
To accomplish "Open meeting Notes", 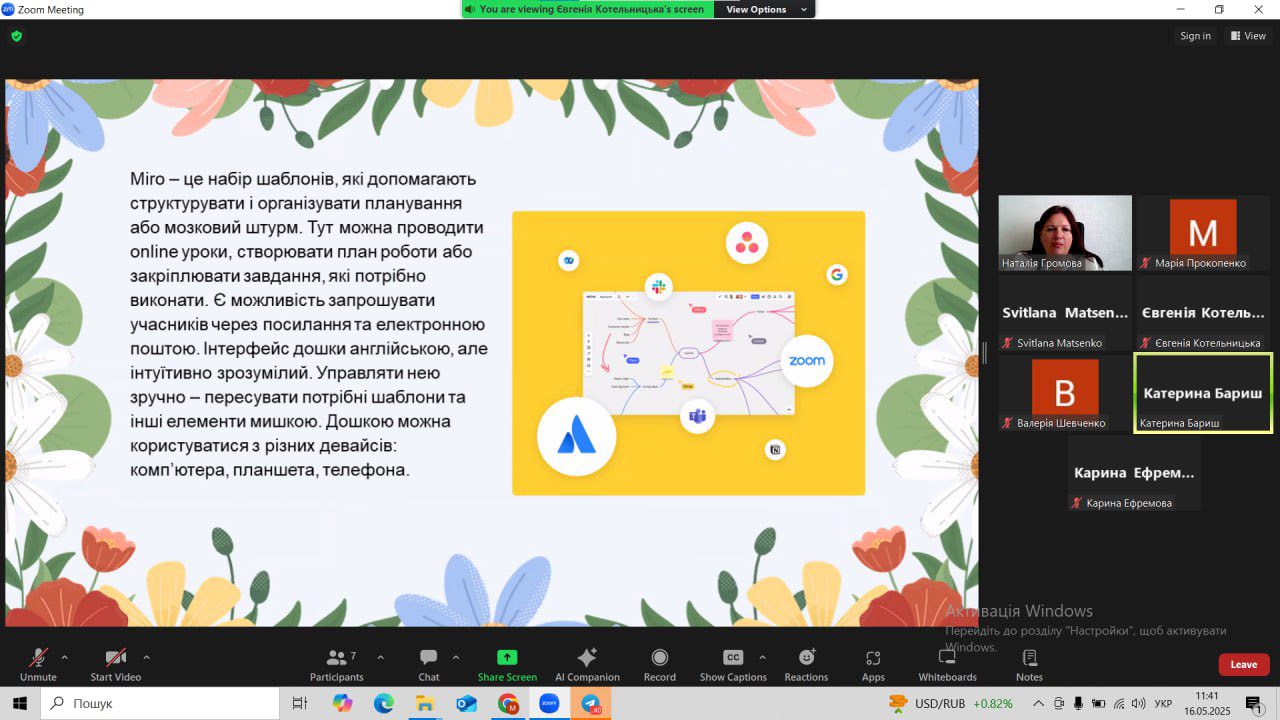I will [1029, 664].
